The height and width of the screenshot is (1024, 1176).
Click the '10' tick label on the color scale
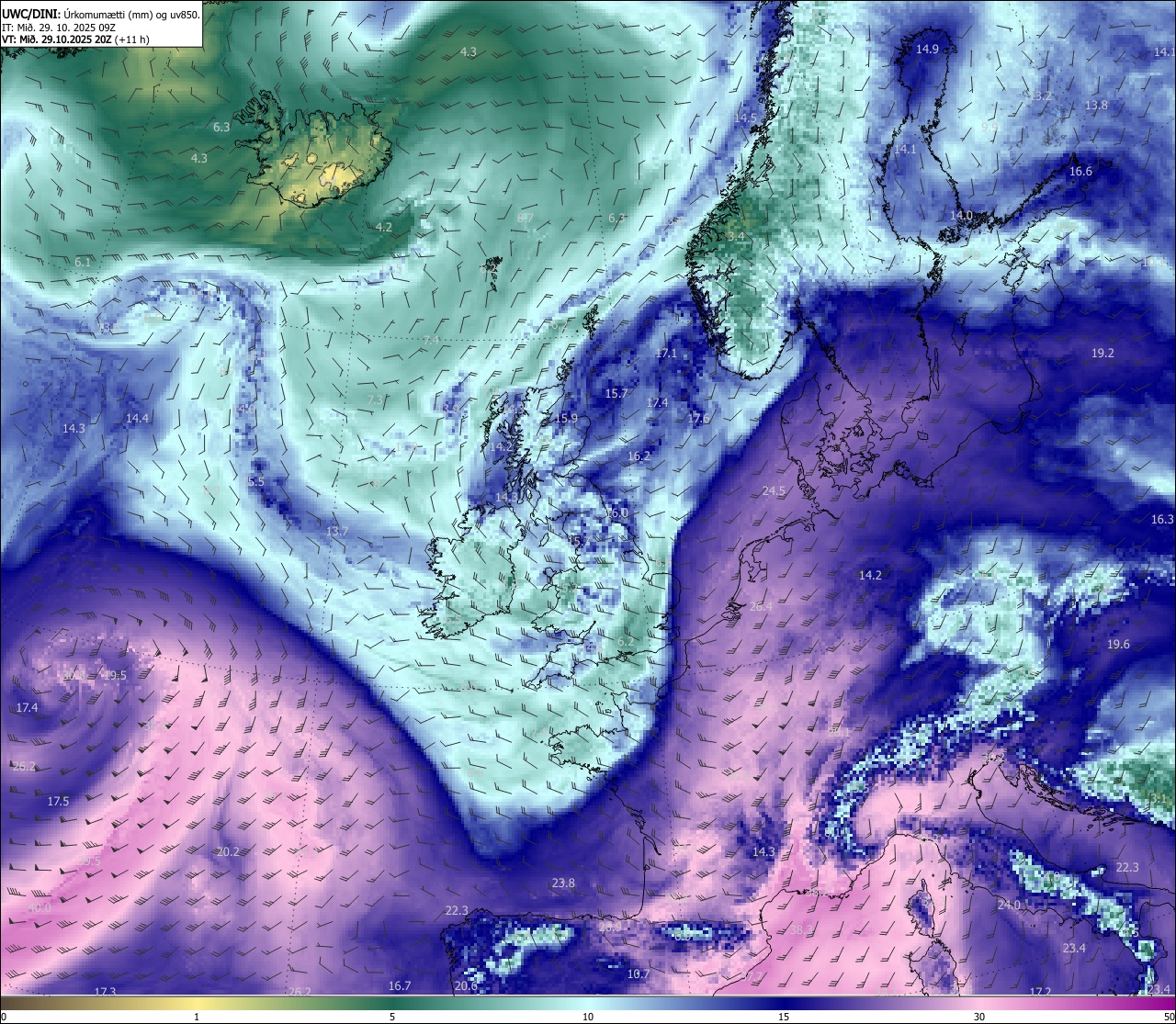coord(588,1018)
